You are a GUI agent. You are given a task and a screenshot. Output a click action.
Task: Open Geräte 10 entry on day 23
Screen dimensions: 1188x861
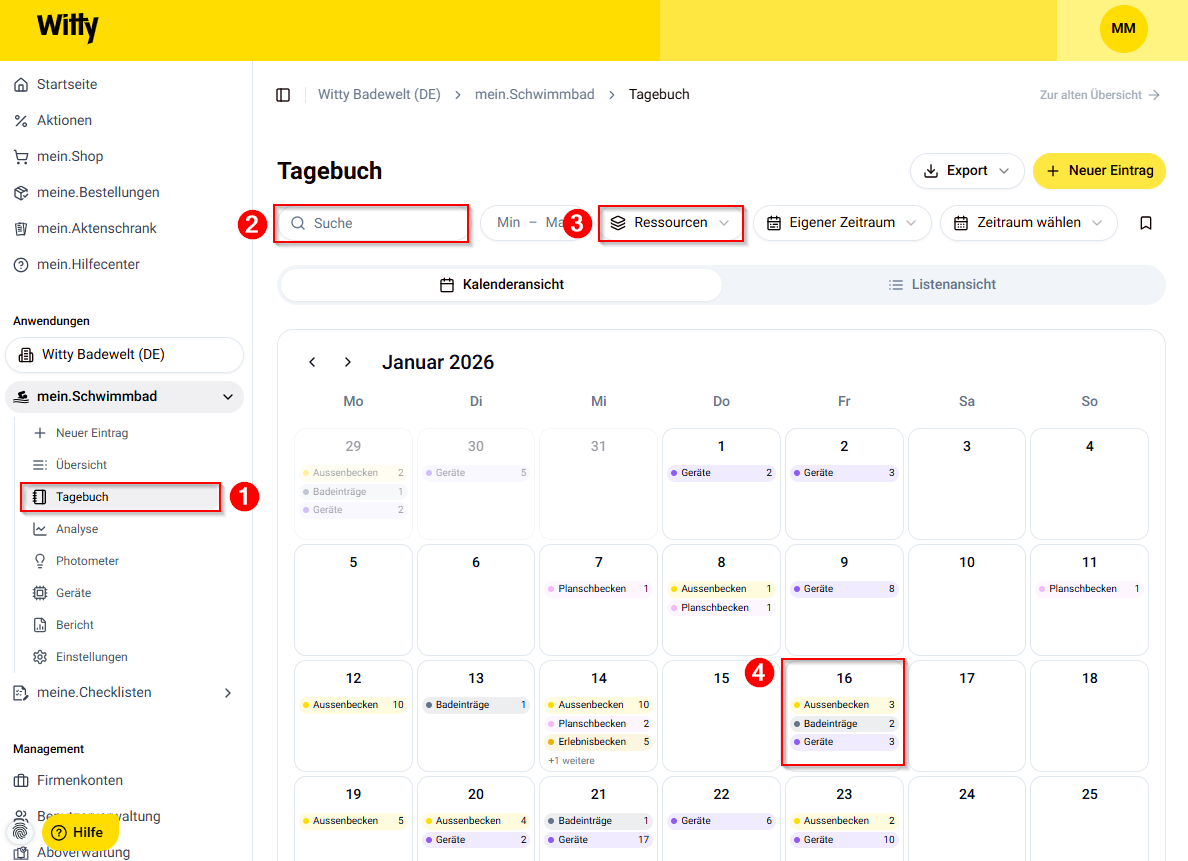pyautogui.click(x=843, y=840)
